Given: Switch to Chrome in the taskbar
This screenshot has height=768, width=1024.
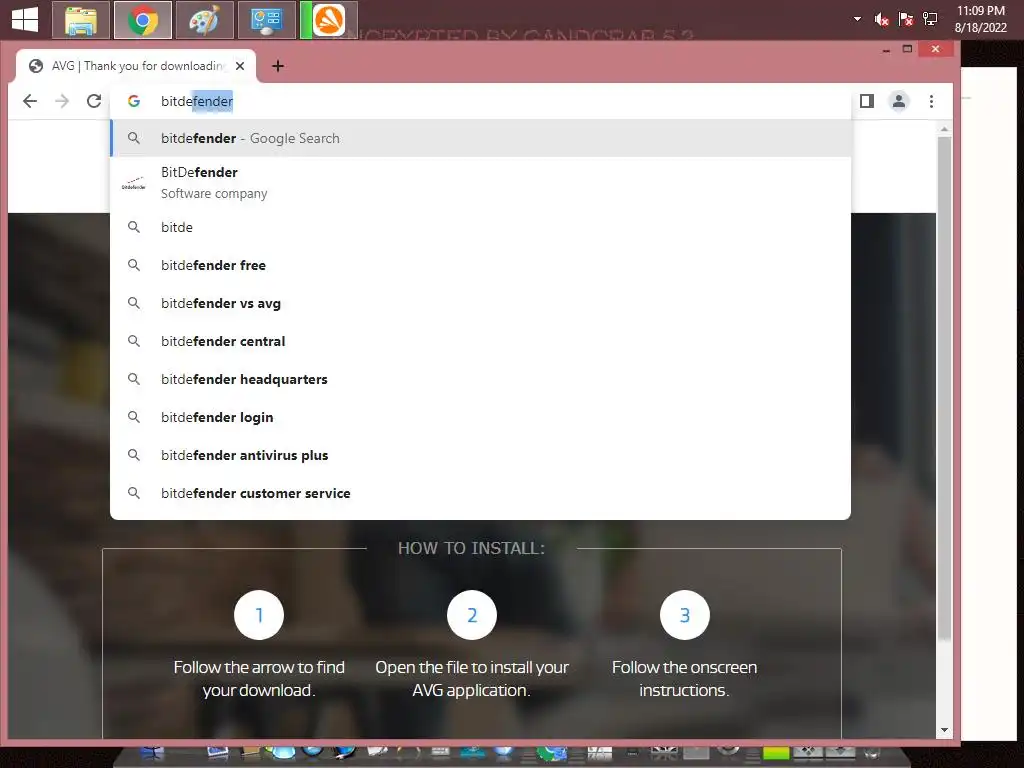Looking at the screenshot, I should (x=142, y=20).
